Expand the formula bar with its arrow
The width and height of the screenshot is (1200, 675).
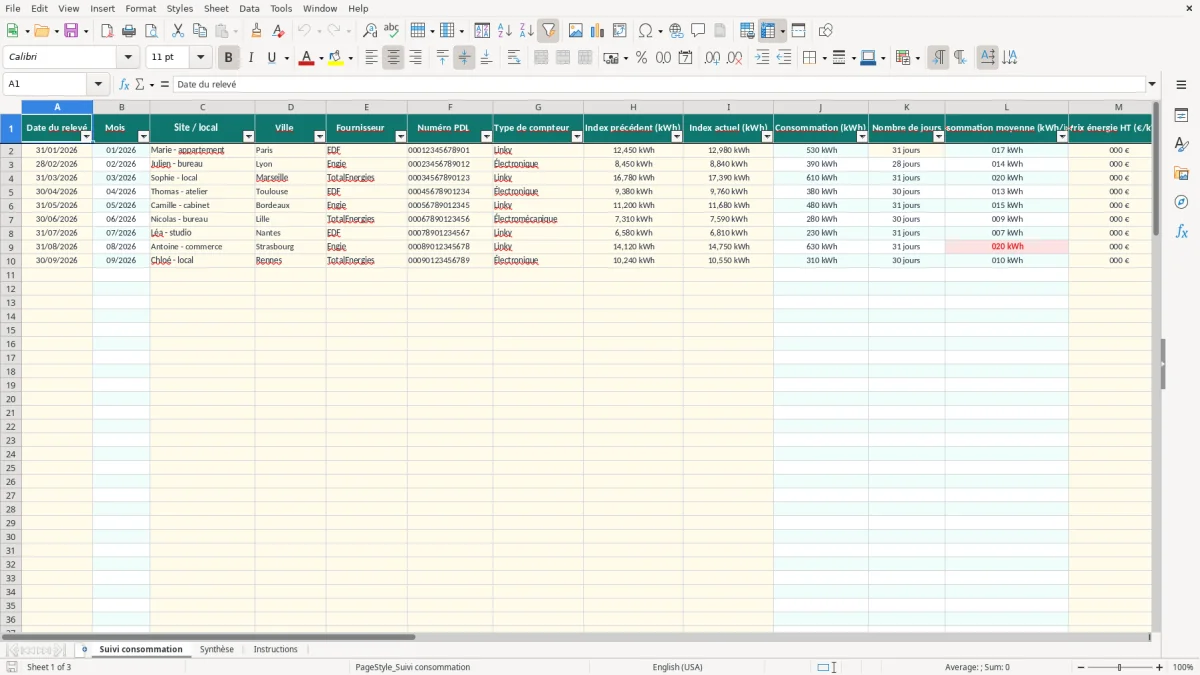(x=1152, y=85)
